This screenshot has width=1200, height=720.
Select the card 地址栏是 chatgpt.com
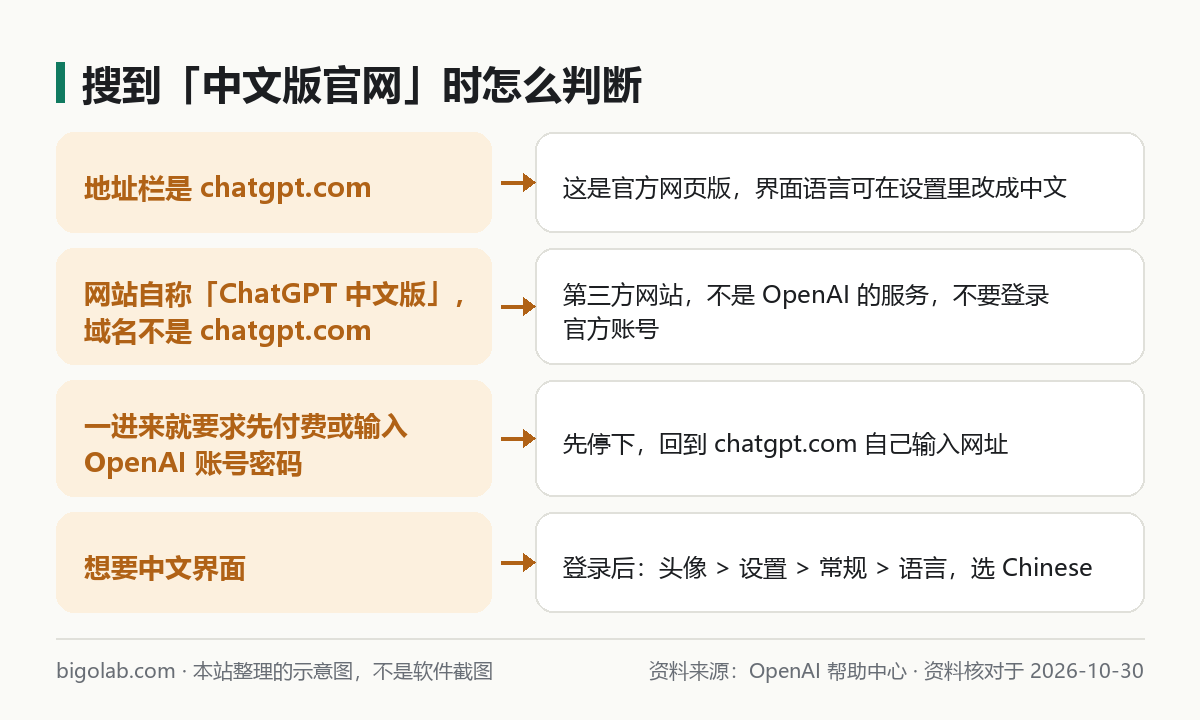[274, 183]
